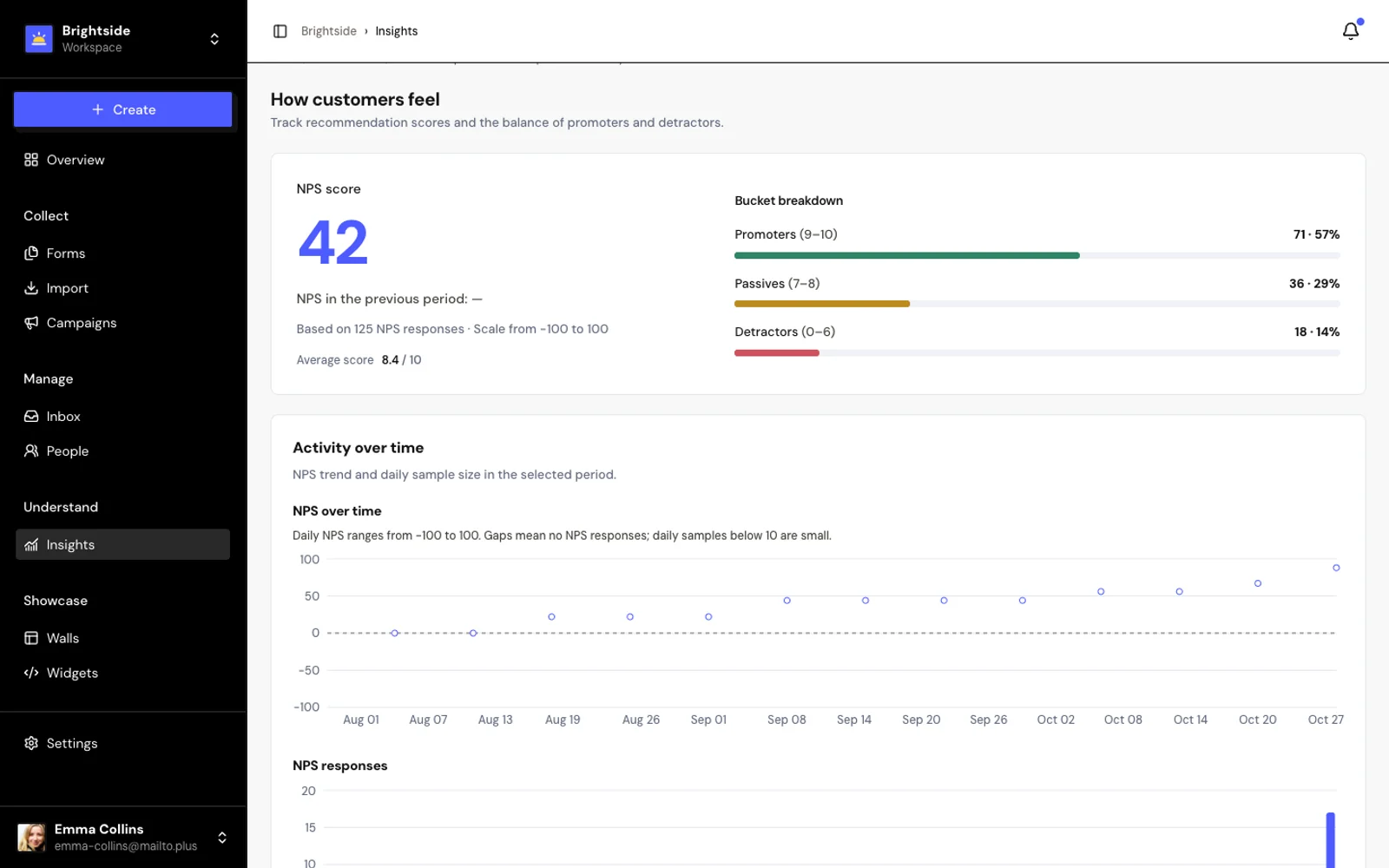
Task: Click the Widgets code-bracket icon
Action: [x=31, y=673]
